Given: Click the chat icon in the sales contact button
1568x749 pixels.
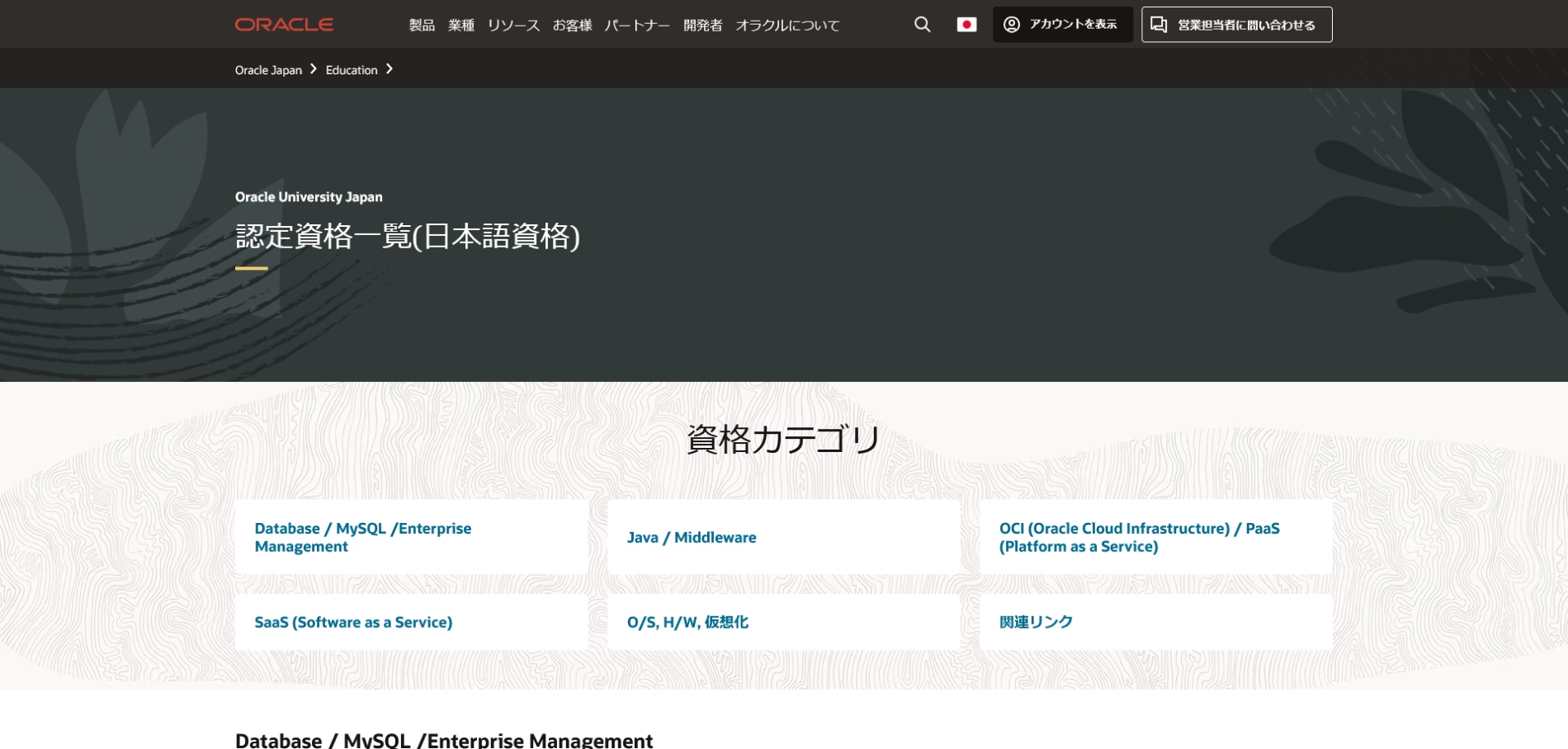Looking at the screenshot, I should point(1159,25).
